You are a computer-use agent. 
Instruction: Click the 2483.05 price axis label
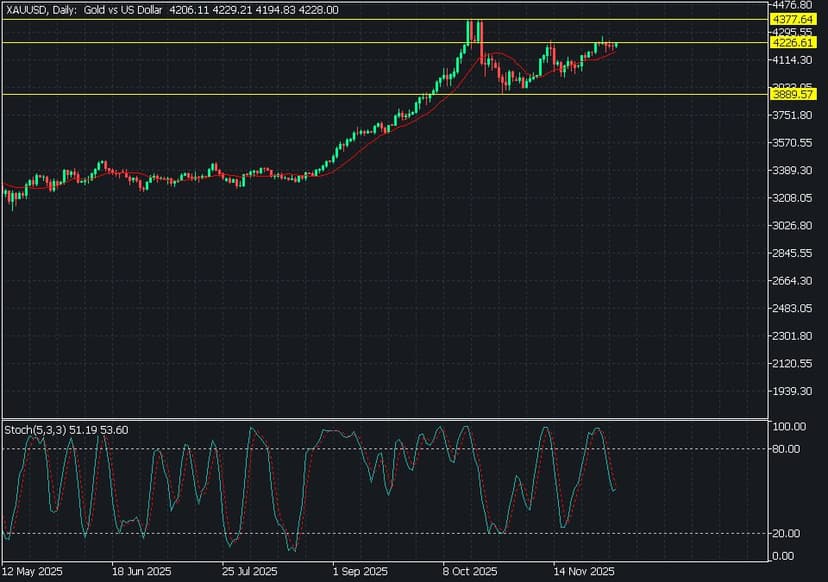[x=789, y=308]
